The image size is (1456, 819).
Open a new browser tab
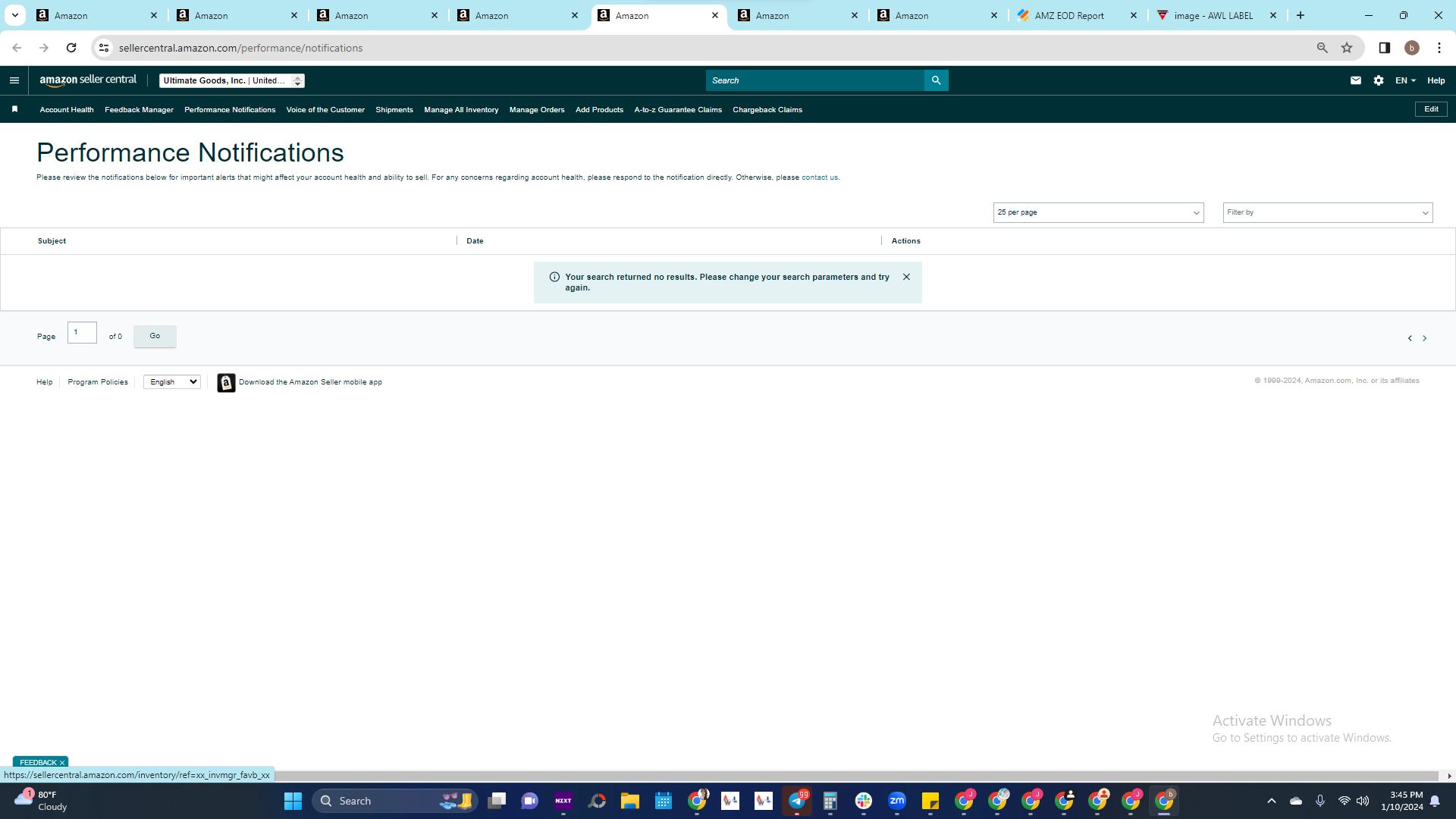point(1301,15)
